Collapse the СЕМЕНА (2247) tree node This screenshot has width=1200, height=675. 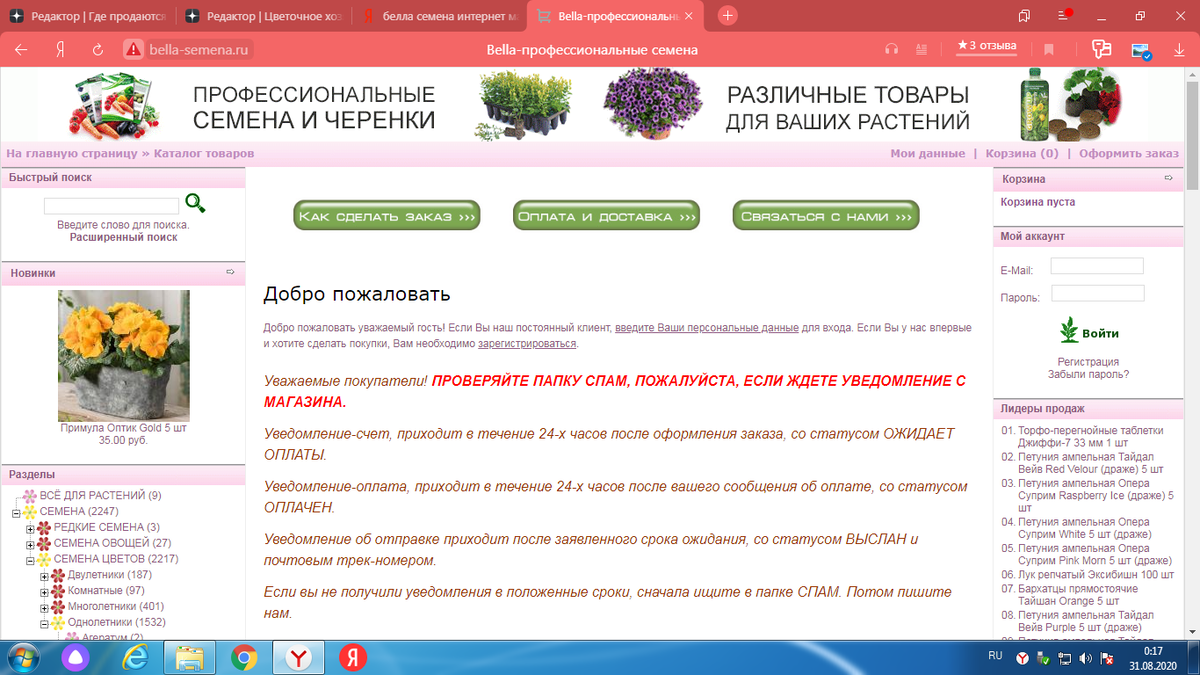click(16, 513)
